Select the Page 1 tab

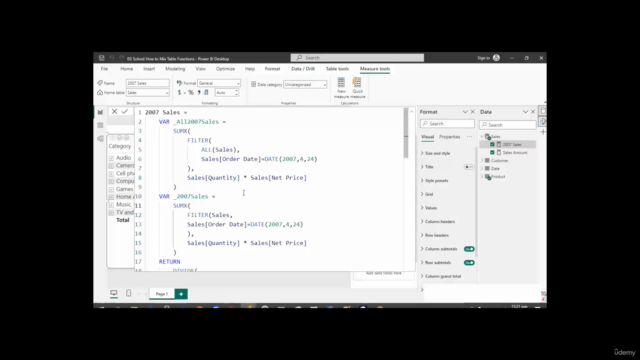[x=162, y=294]
